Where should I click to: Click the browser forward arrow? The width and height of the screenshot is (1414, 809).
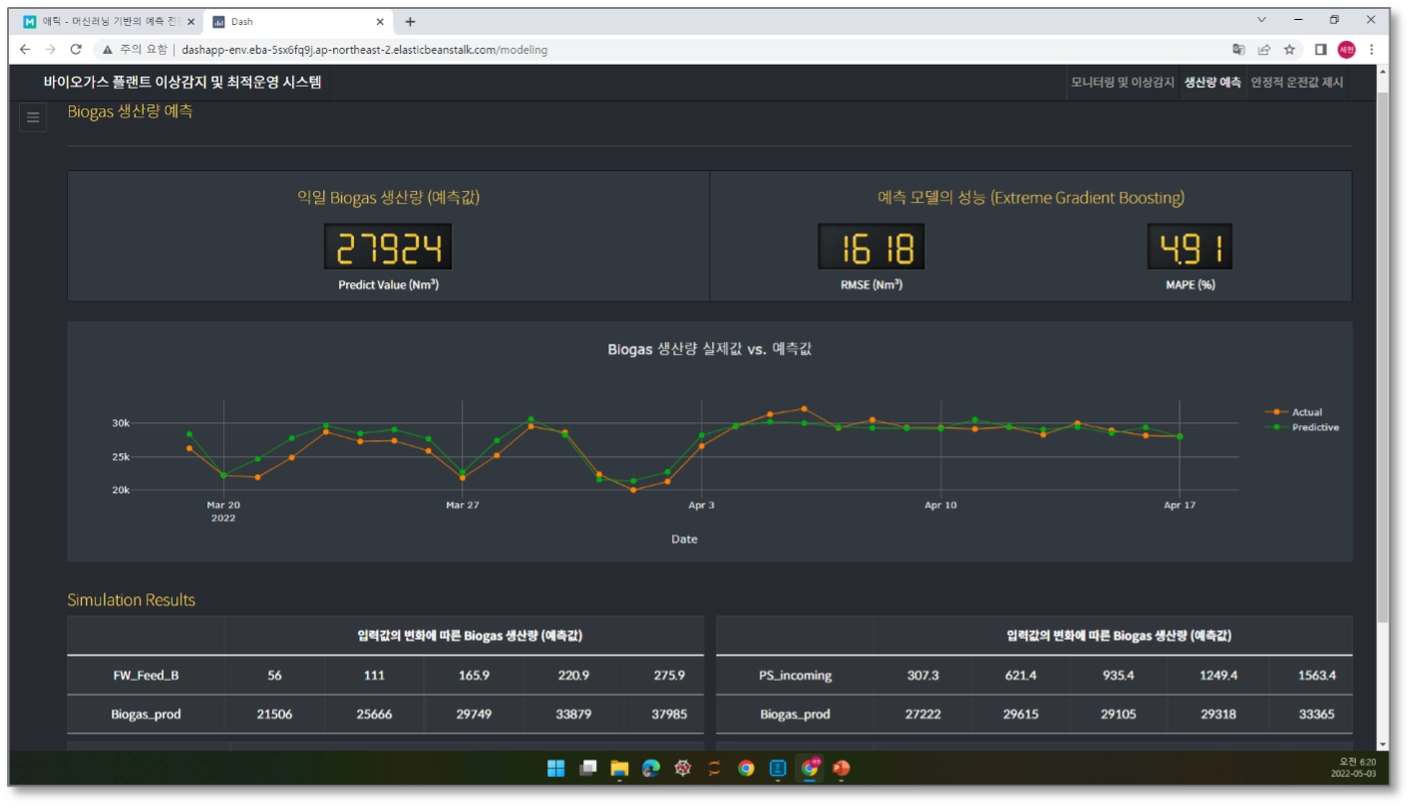[x=50, y=49]
